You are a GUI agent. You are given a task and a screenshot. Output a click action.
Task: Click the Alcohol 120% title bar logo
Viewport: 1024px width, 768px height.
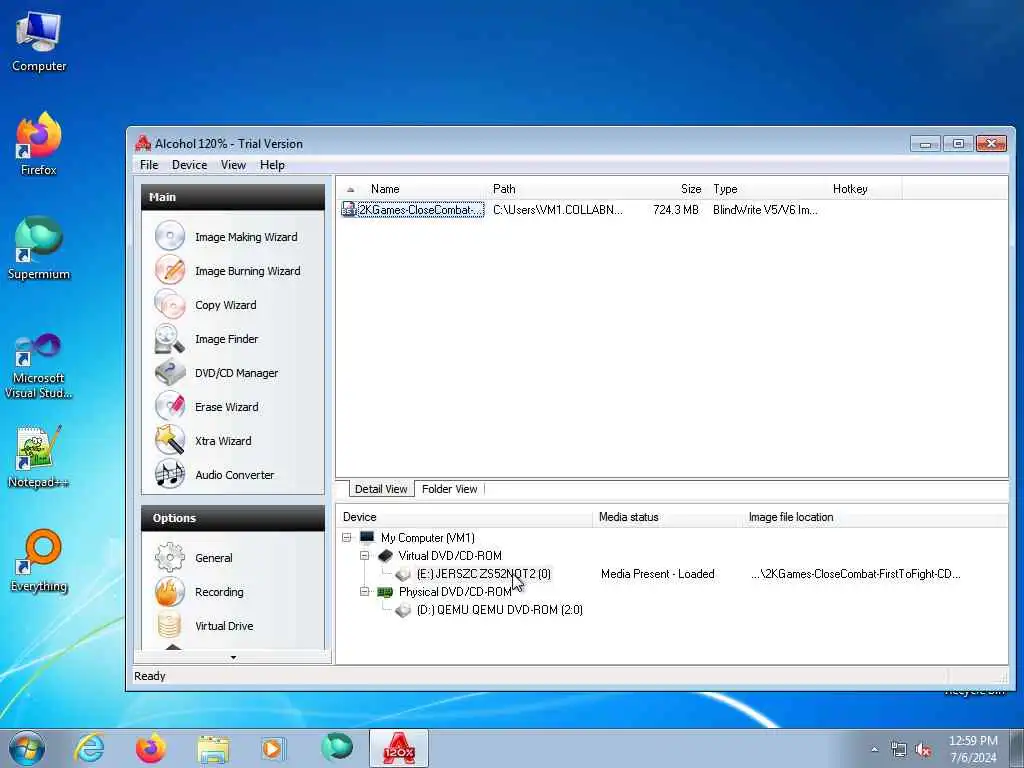tap(143, 143)
